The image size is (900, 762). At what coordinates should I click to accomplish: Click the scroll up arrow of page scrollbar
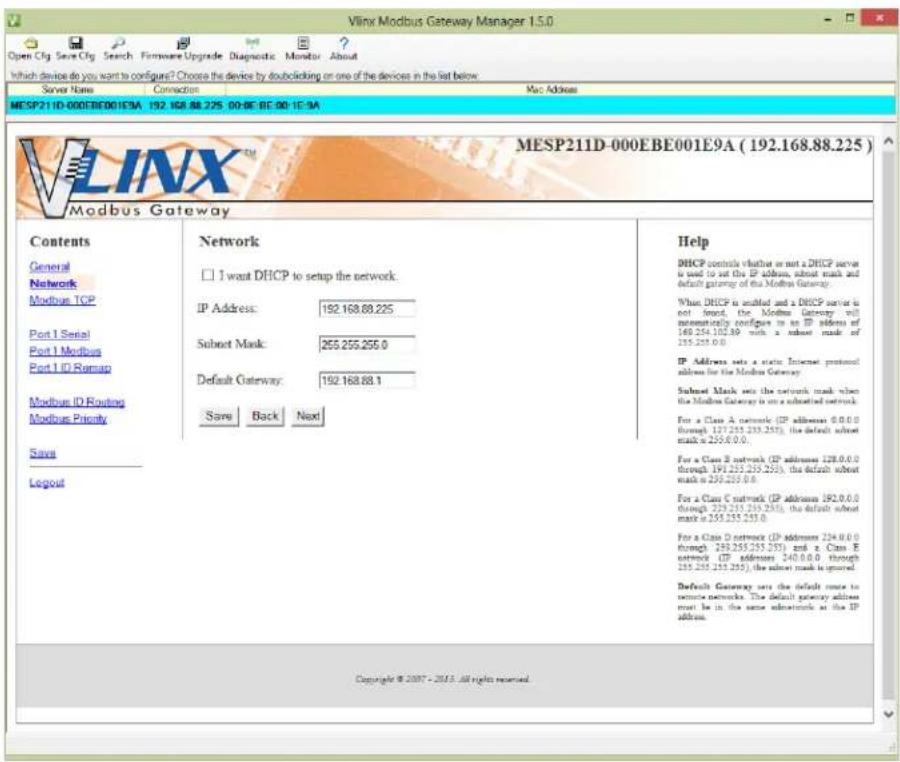[x=888, y=141]
